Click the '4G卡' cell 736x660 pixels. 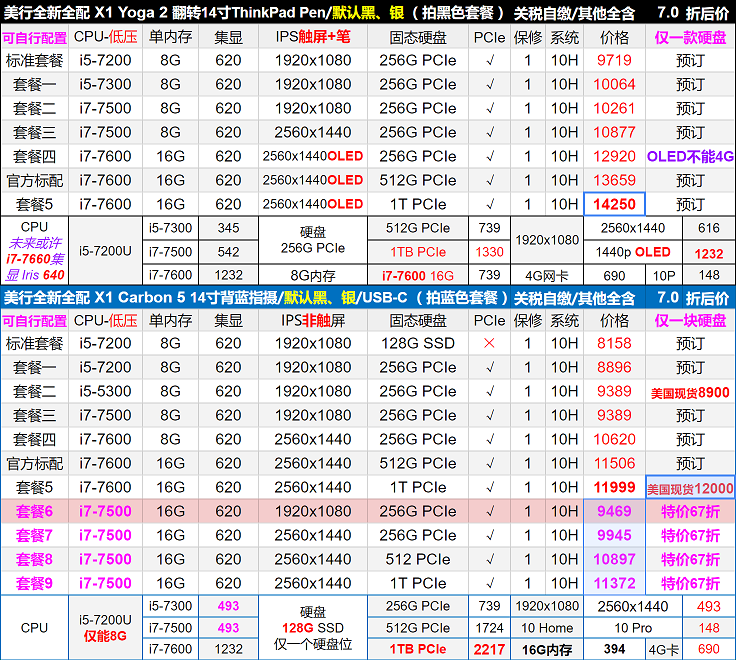[664, 649]
